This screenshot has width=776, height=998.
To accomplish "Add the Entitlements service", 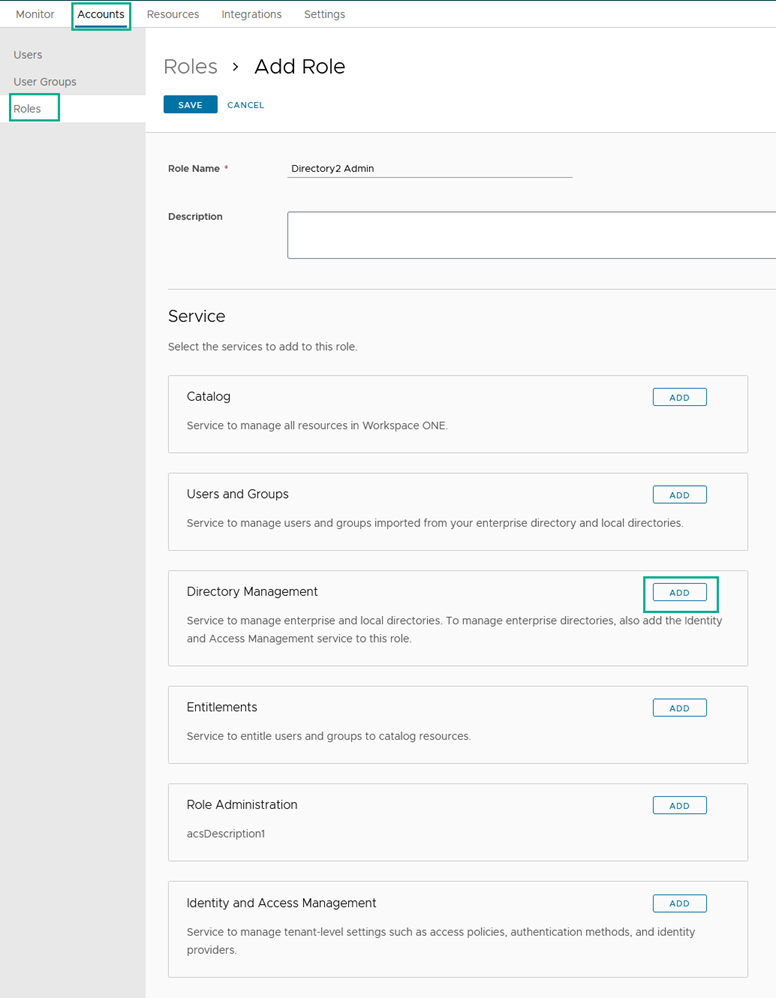I will coord(679,708).
